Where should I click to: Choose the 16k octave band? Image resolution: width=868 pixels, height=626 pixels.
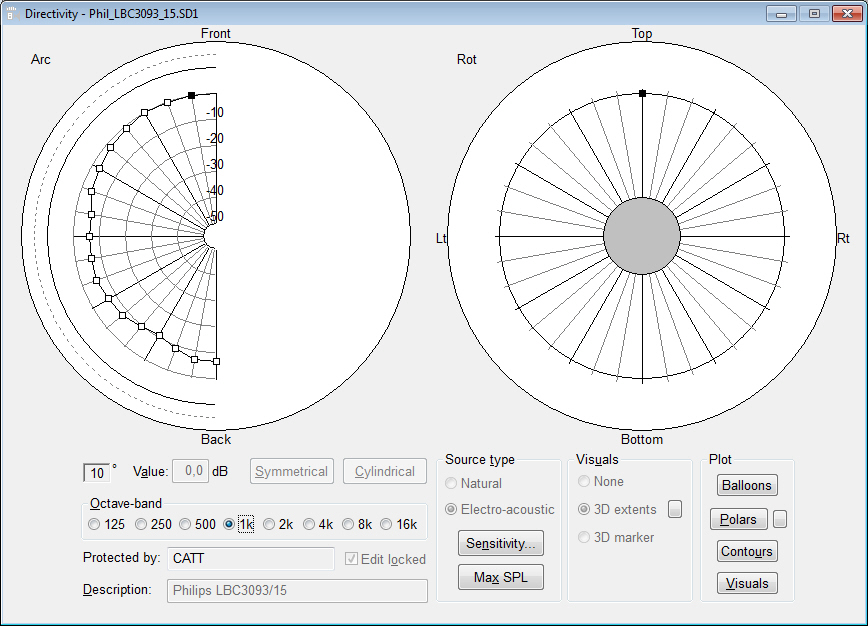386,524
